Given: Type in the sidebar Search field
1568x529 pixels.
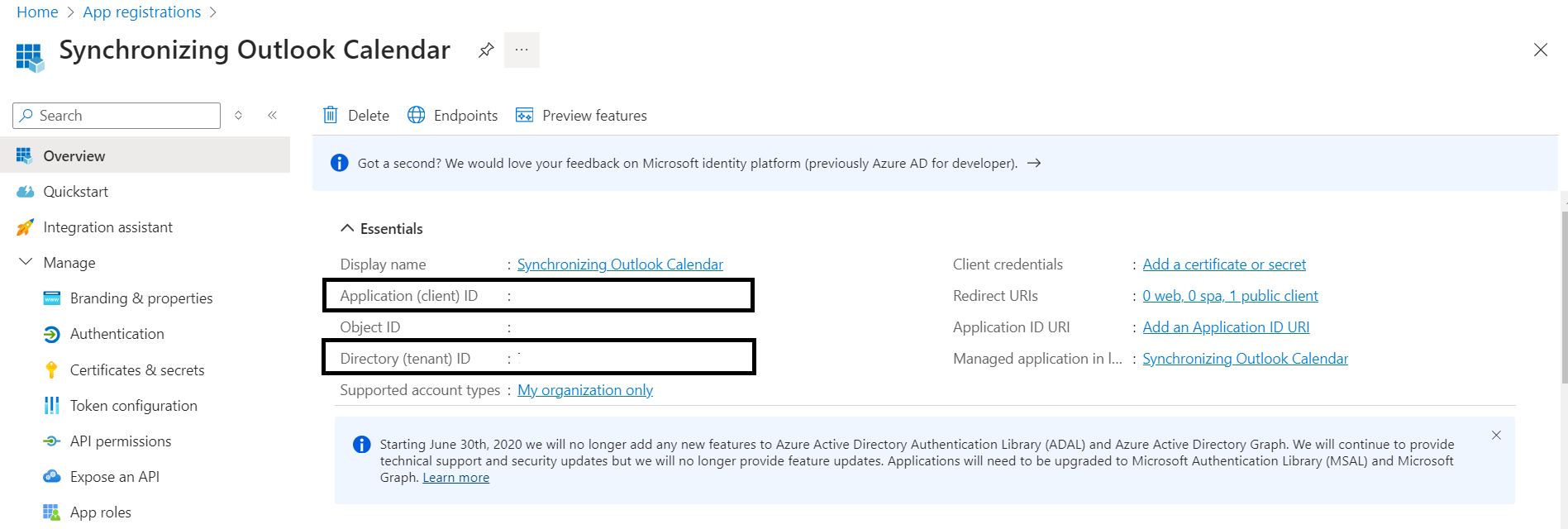Looking at the screenshot, I should pyautogui.click(x=124, y=116).
